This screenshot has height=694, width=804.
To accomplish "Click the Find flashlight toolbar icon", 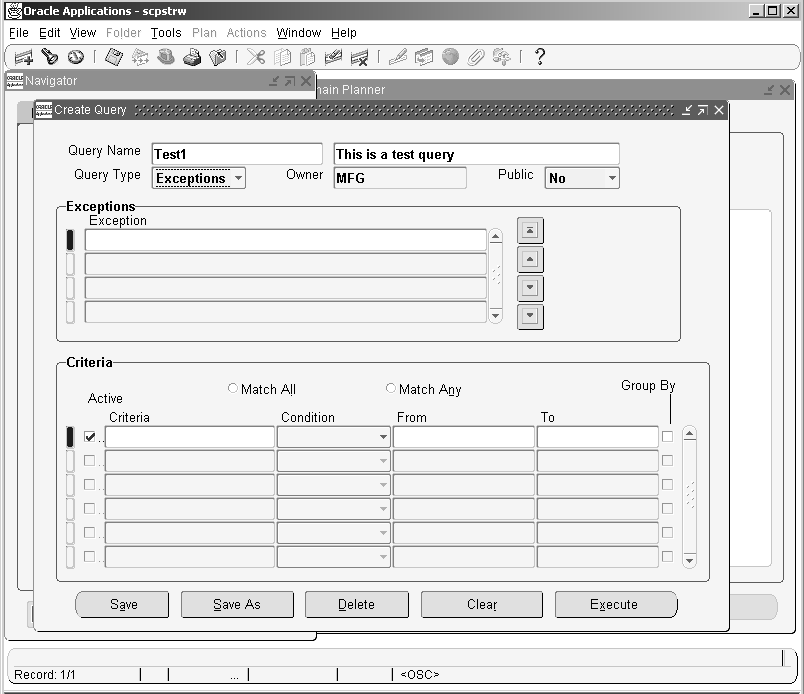I will click(x=50, y=56).
